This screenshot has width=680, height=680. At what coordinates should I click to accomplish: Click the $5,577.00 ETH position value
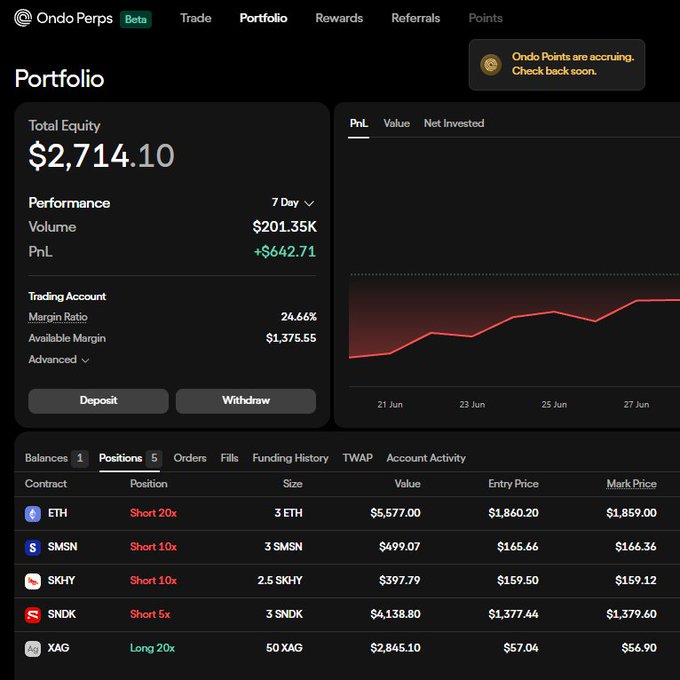tap(395, 513)
